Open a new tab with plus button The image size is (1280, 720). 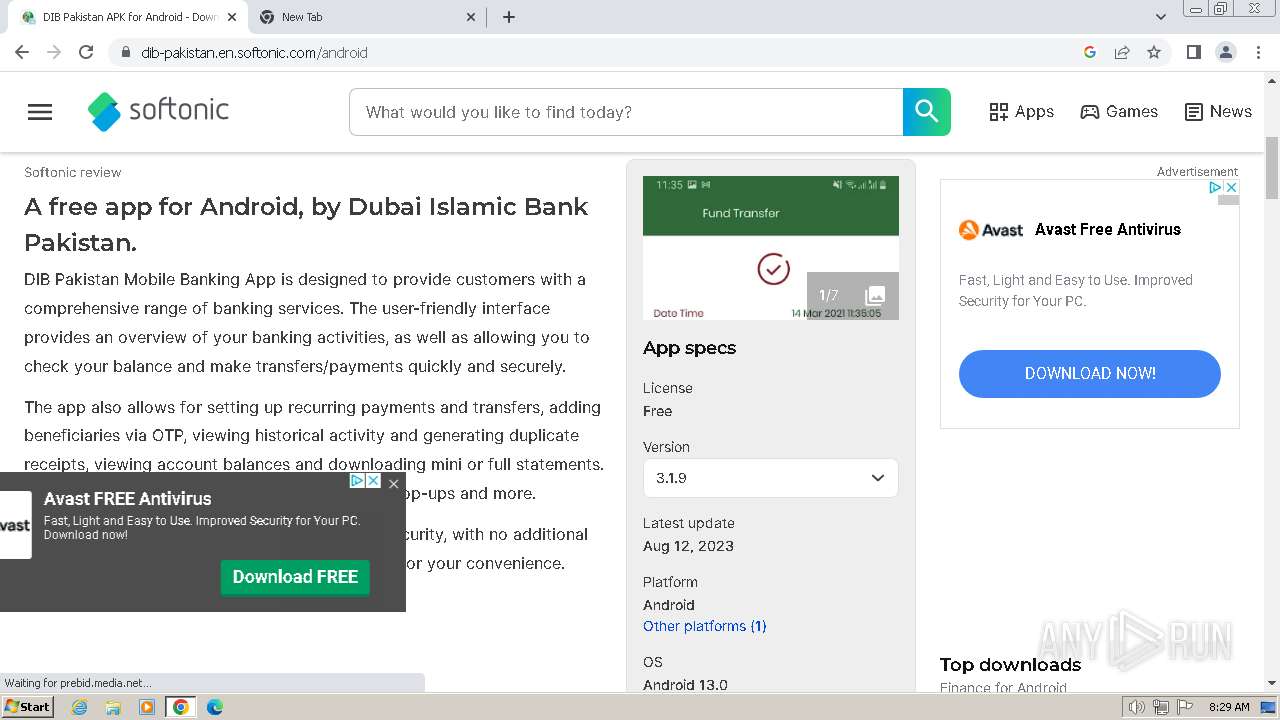[x=509, y=17]
